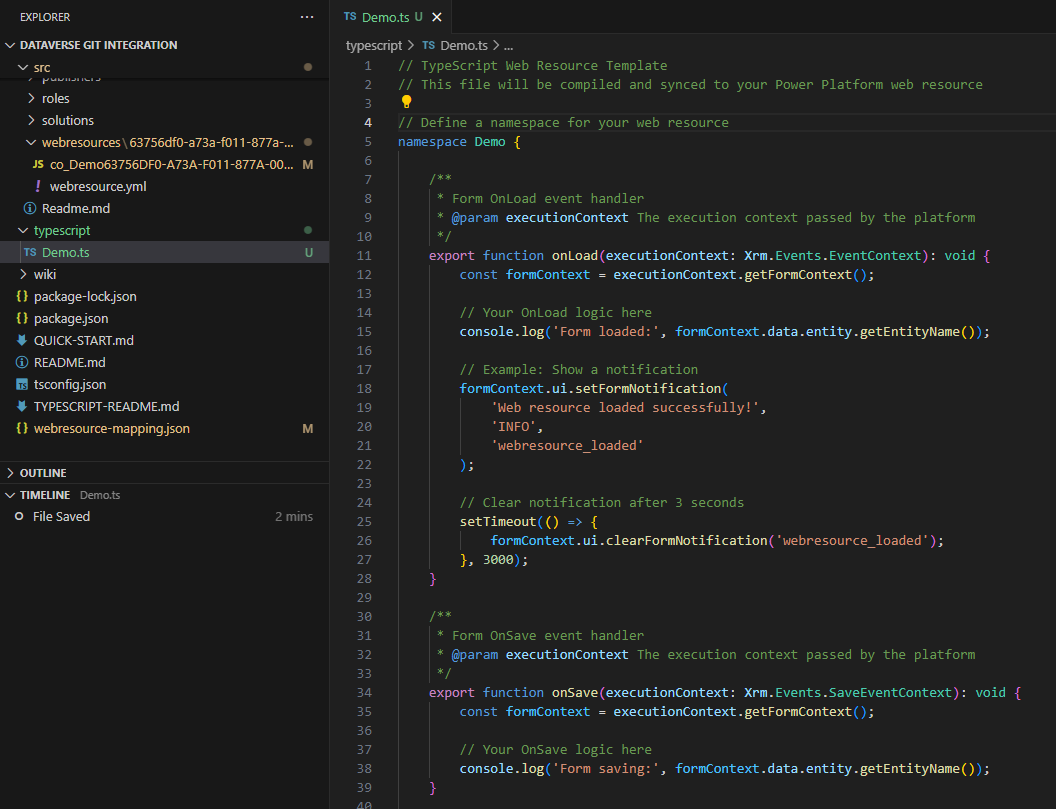The height and width of the screenshot is (809, 1056).
Task: Open QUICK-START.md file
Action: pos(164,341)
